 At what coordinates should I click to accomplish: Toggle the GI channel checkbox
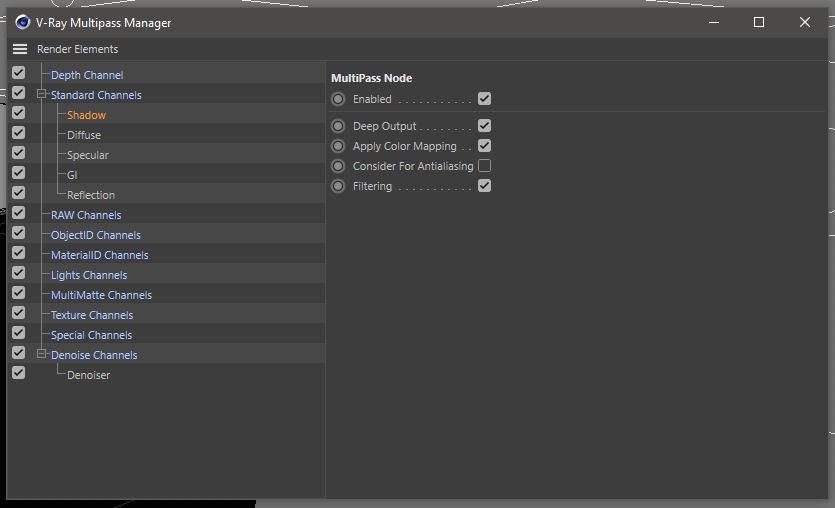19,173
